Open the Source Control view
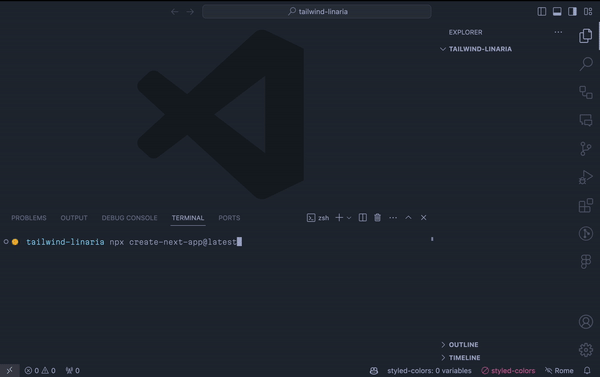600x377 pixels. pos(585,149)
